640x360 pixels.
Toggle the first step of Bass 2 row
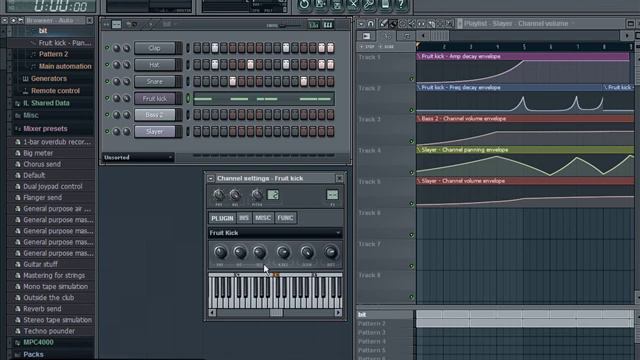click(197, 115)
